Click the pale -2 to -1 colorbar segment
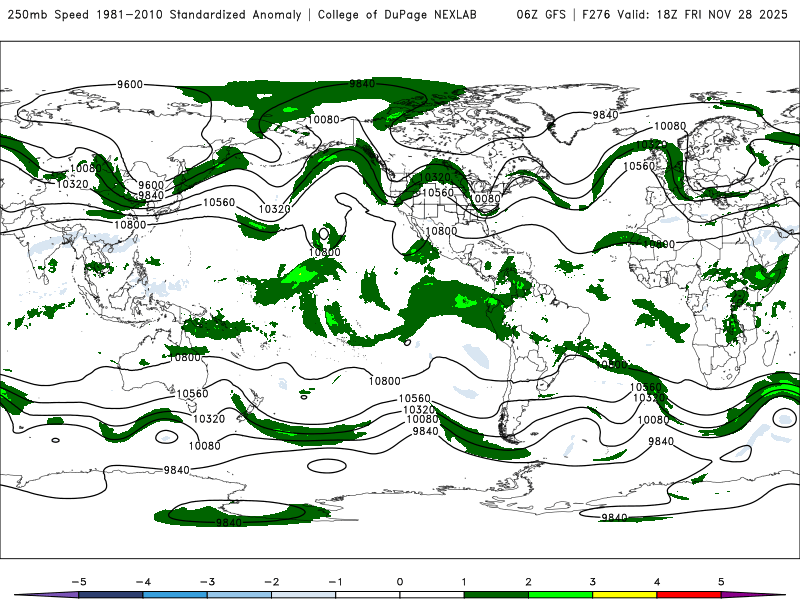800x600 pixels. 304,595
